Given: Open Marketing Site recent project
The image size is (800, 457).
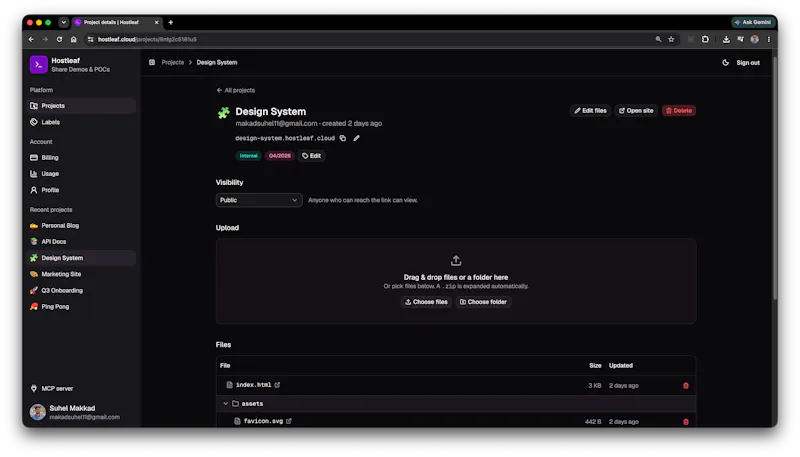Looking at the screenshot, I should click(x=81, y=274).
